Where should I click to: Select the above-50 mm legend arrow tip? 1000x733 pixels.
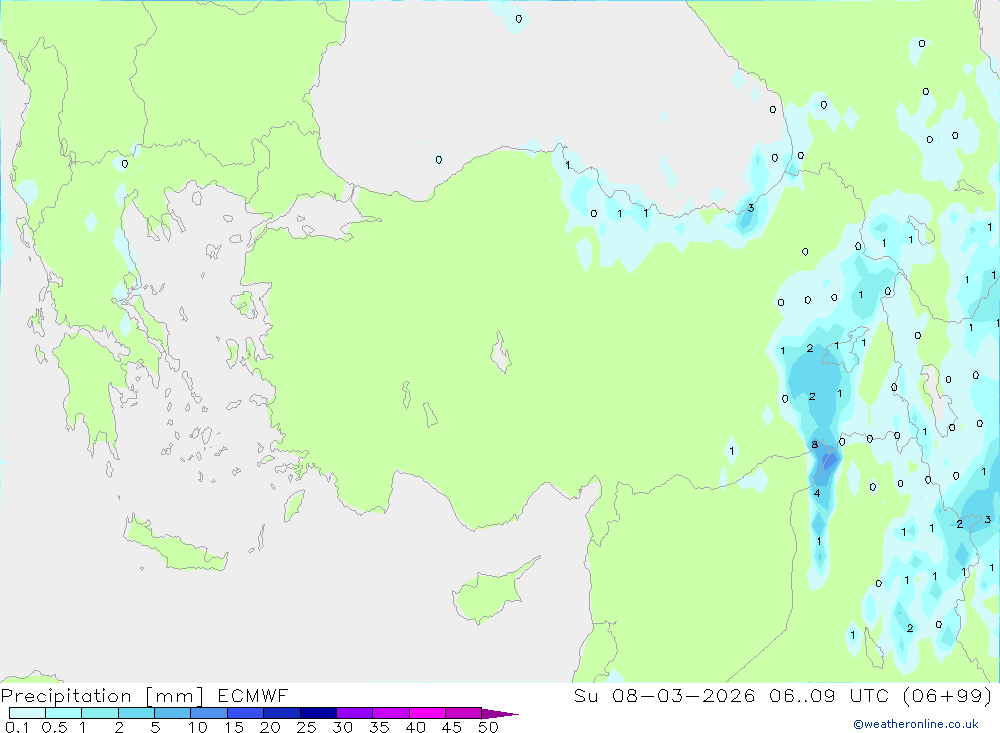(499, 714)
